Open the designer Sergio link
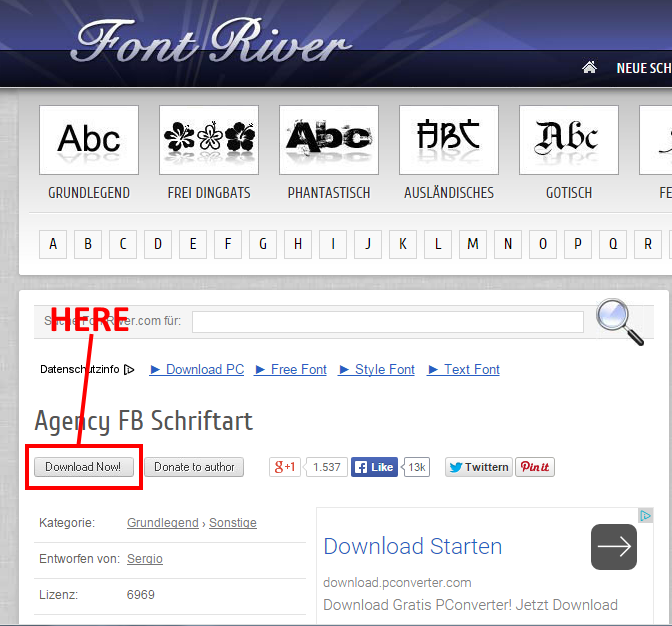 145,559
